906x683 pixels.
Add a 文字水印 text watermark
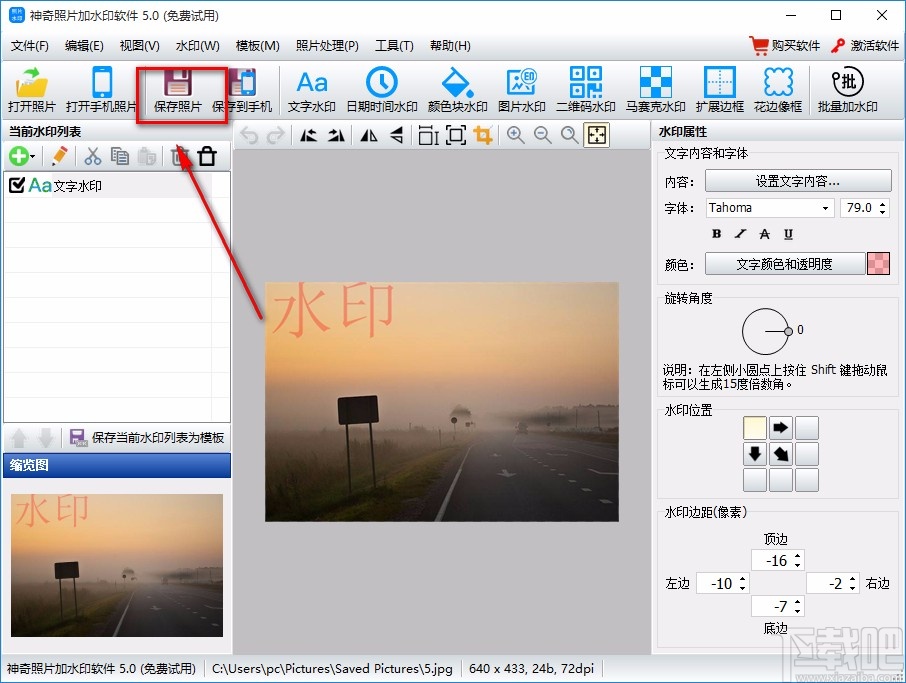pyautogui.click(x=311, y=90)
